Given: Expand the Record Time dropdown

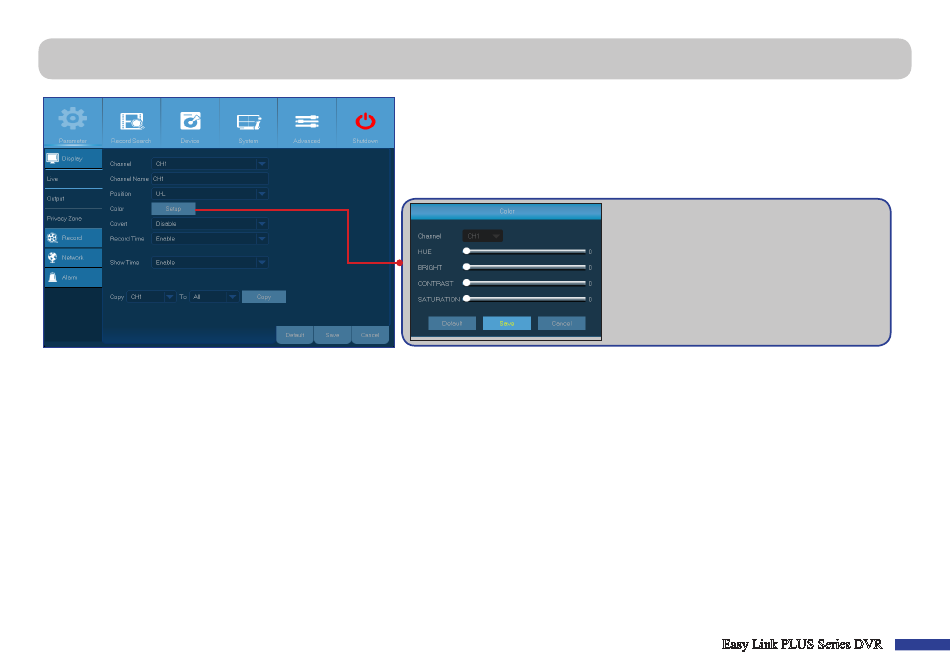Looking at the screenshot, I should coord(210,239).
